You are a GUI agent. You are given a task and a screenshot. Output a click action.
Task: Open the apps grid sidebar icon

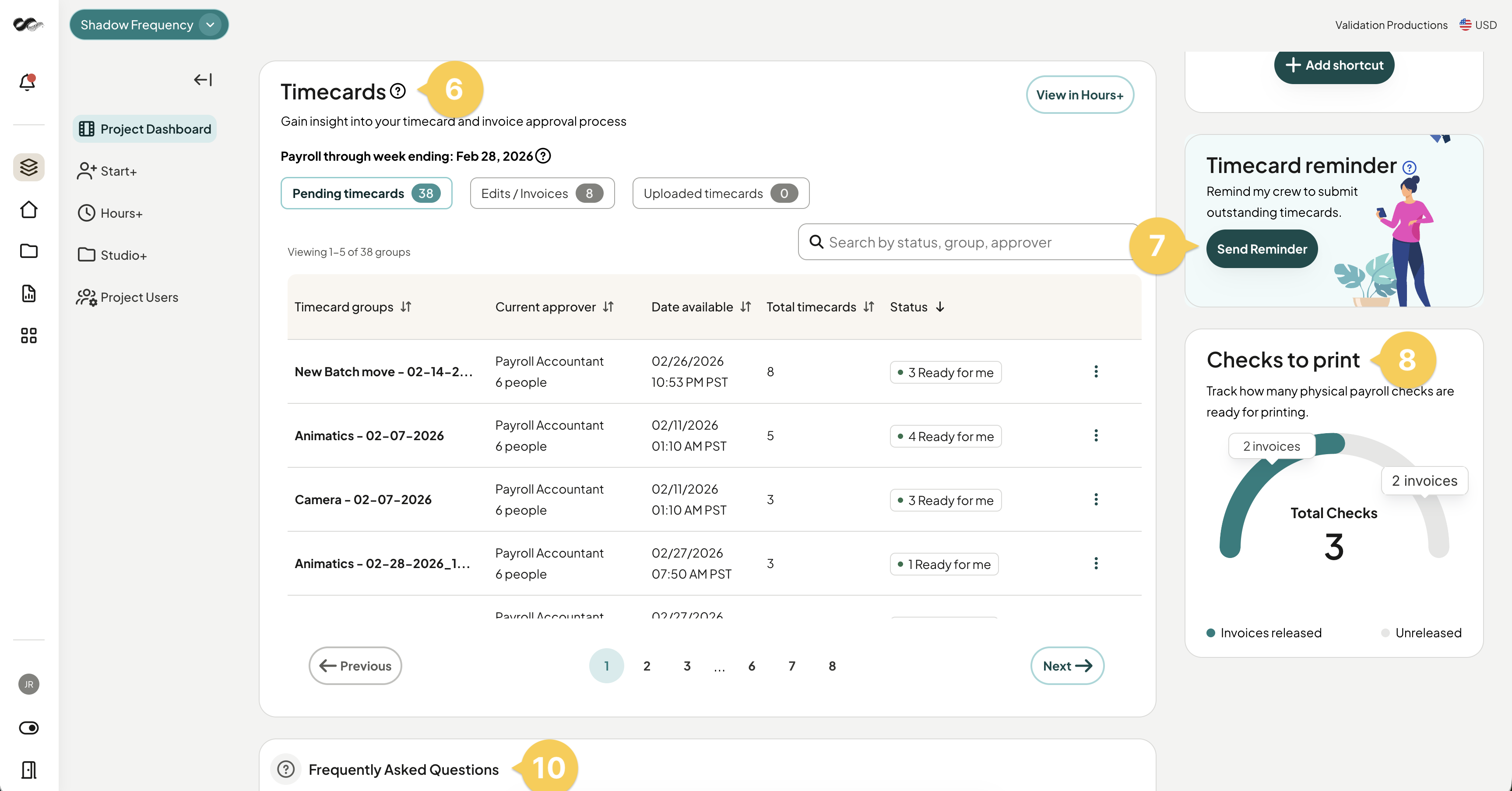click(x=29, y=335)
